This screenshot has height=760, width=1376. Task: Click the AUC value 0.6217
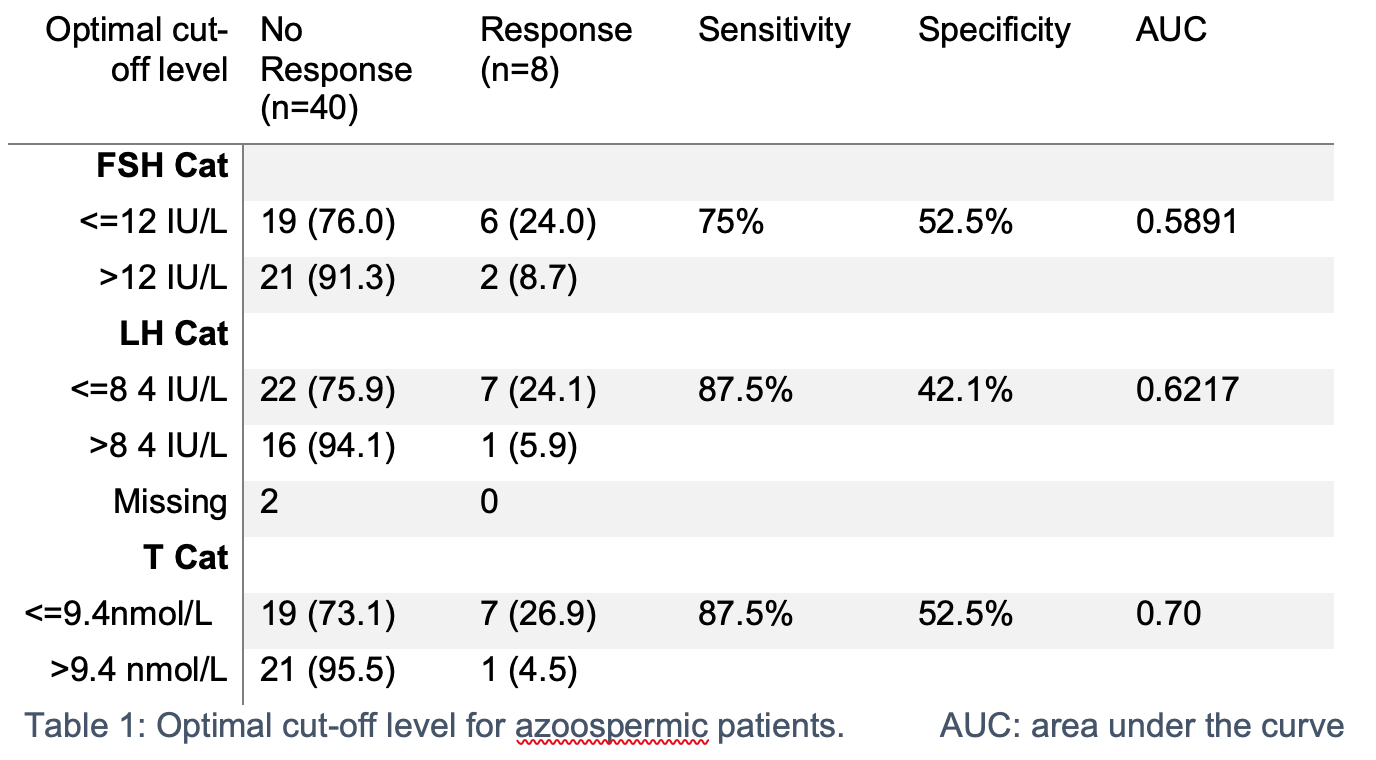tap(1186, 389)
